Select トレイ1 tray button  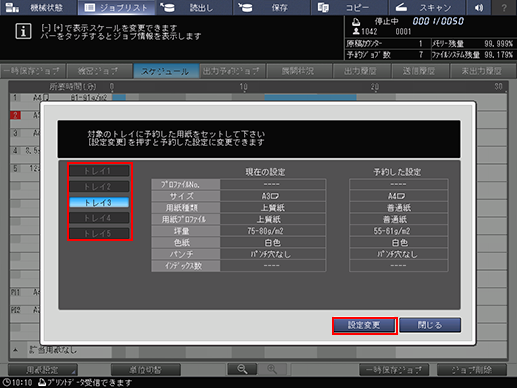click(99, 171)
